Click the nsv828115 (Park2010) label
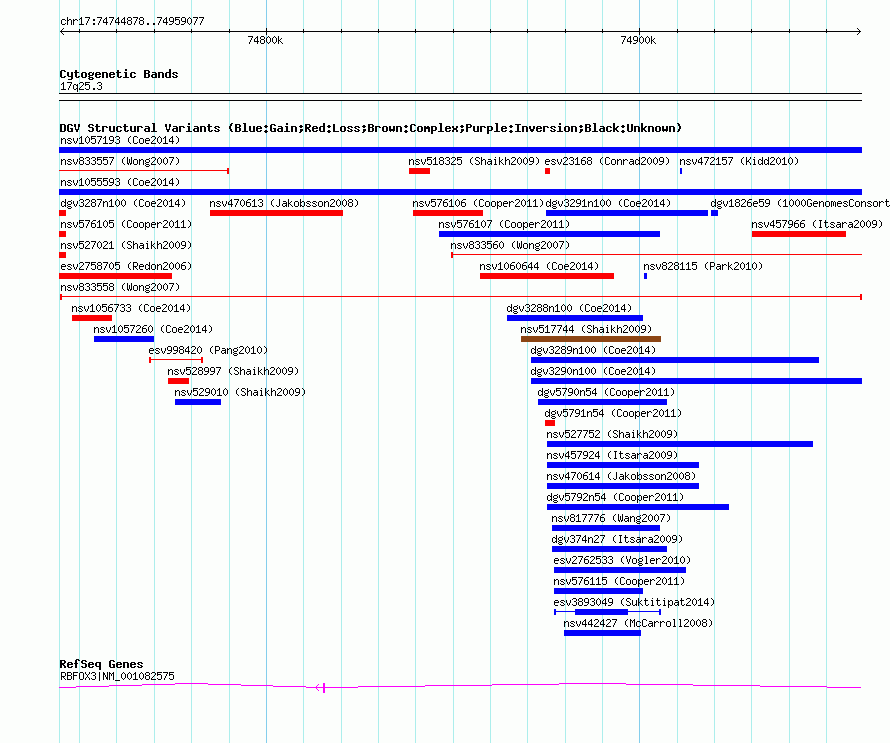Screen dimensions: 890x743 703,266
